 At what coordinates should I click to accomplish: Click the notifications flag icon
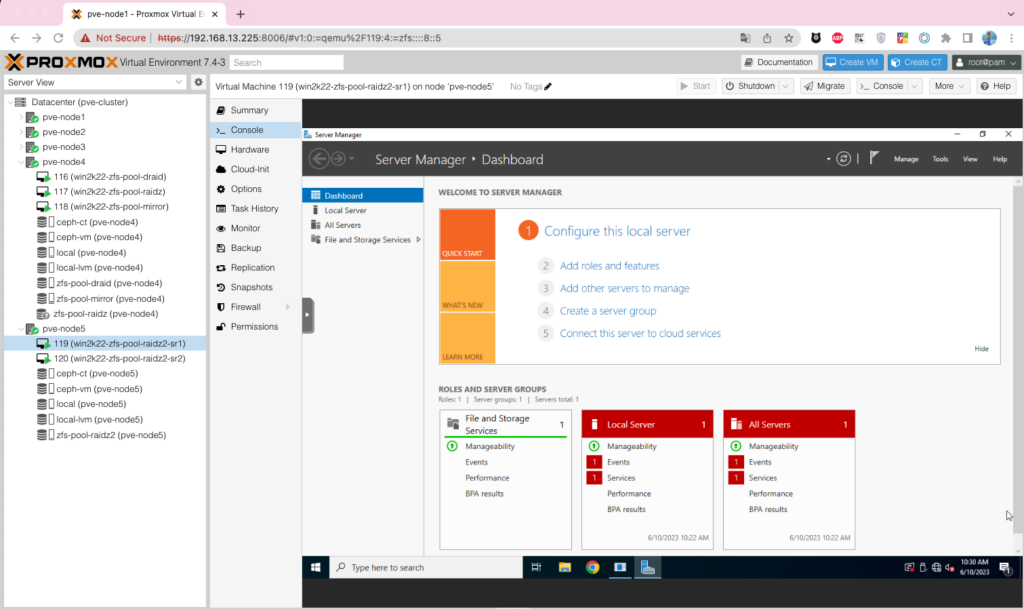point(874,158)
